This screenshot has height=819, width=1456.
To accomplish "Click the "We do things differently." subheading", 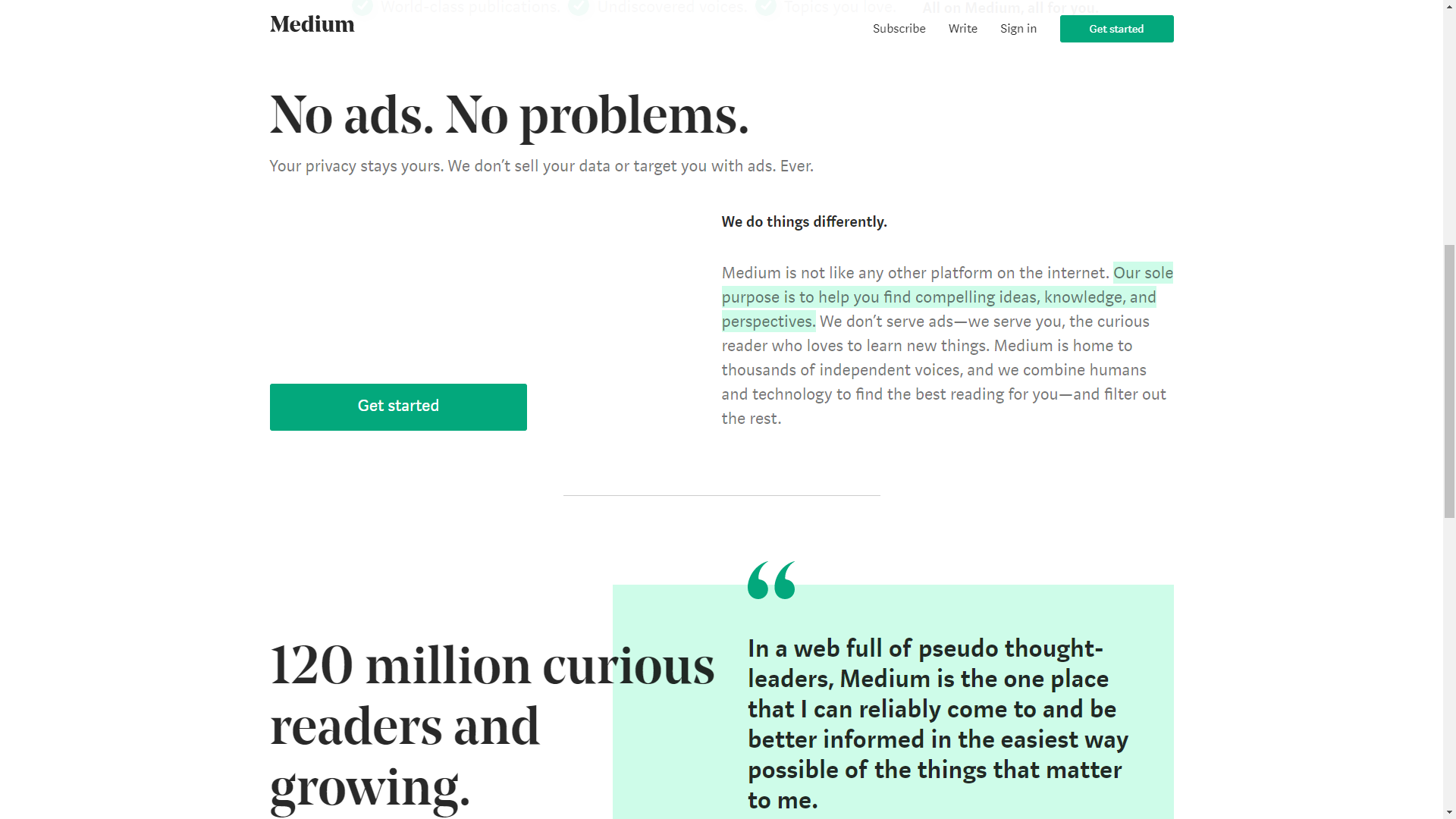I will click(x=804, y=222).
